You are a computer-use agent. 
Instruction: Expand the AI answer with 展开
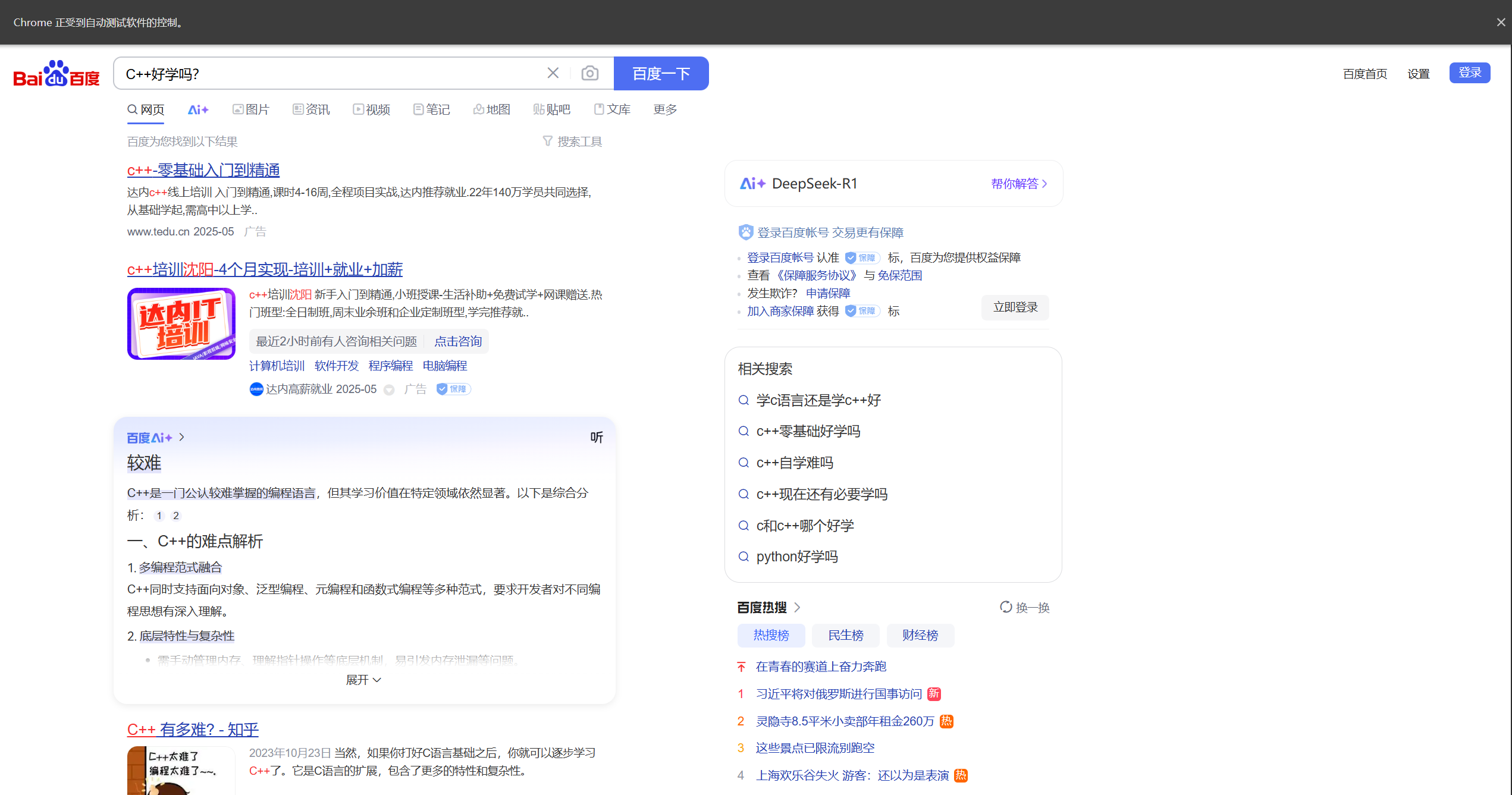click(x=363, y=680)
